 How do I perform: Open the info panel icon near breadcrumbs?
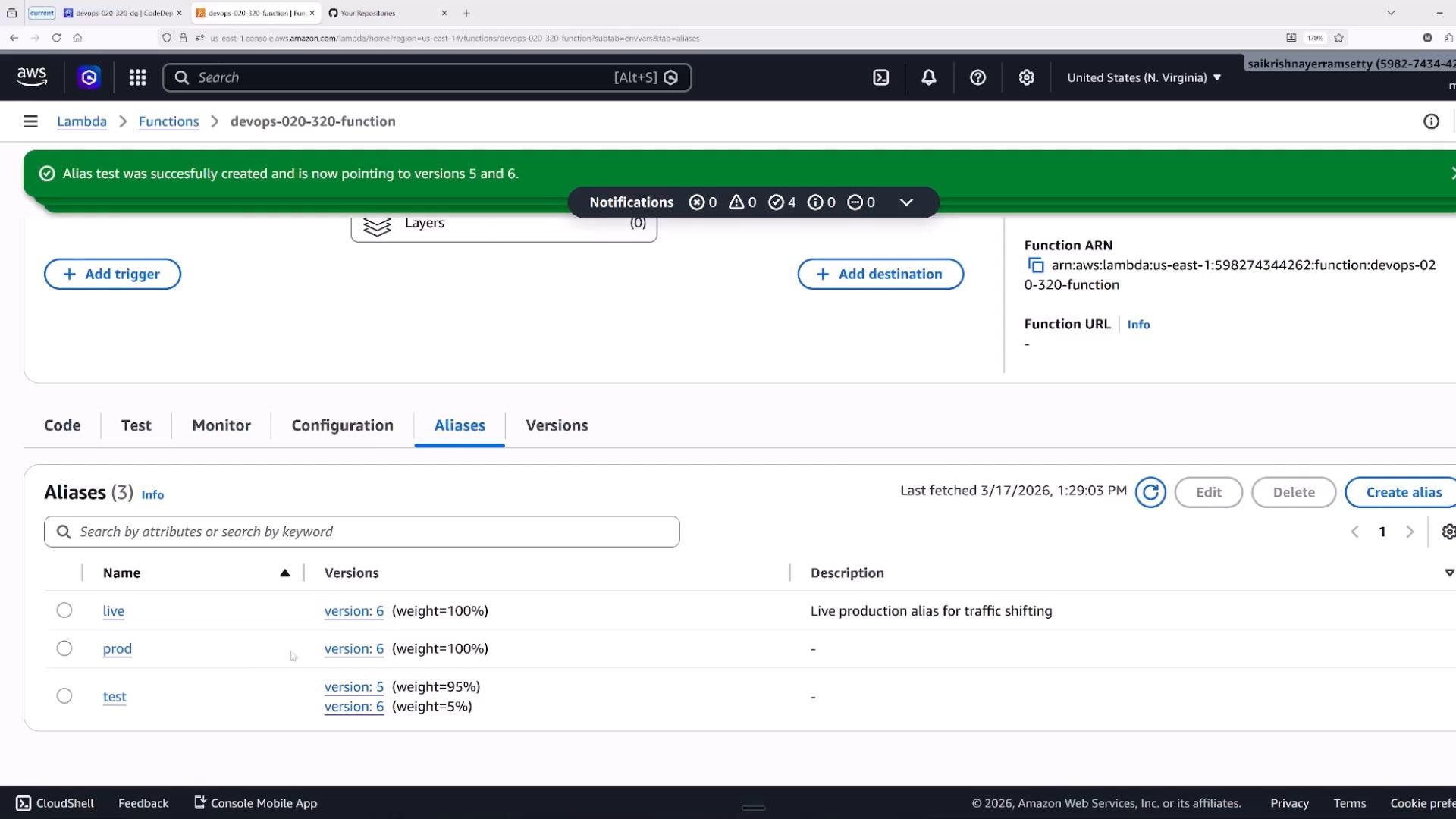tap(1431, 121)
